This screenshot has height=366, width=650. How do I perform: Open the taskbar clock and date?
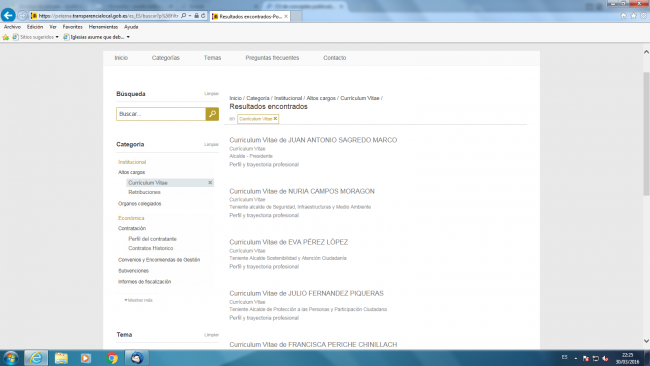pyautogui.click(x=627, y=358)
